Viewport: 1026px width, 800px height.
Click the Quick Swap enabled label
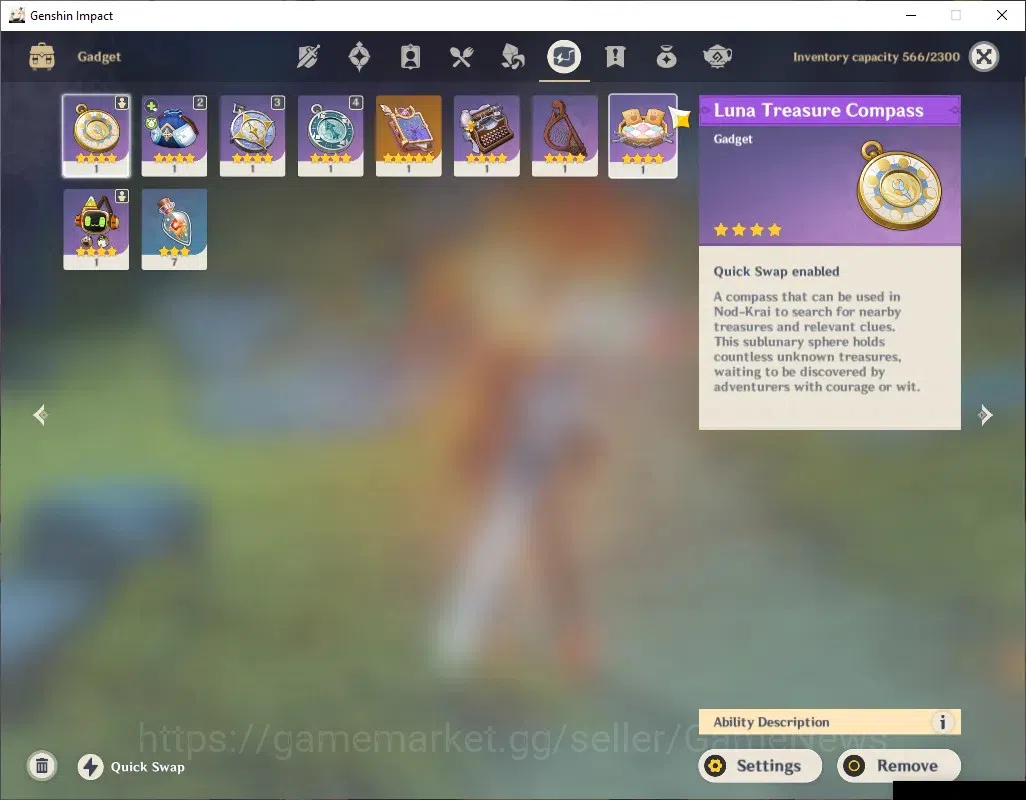(x=776, y=271)
